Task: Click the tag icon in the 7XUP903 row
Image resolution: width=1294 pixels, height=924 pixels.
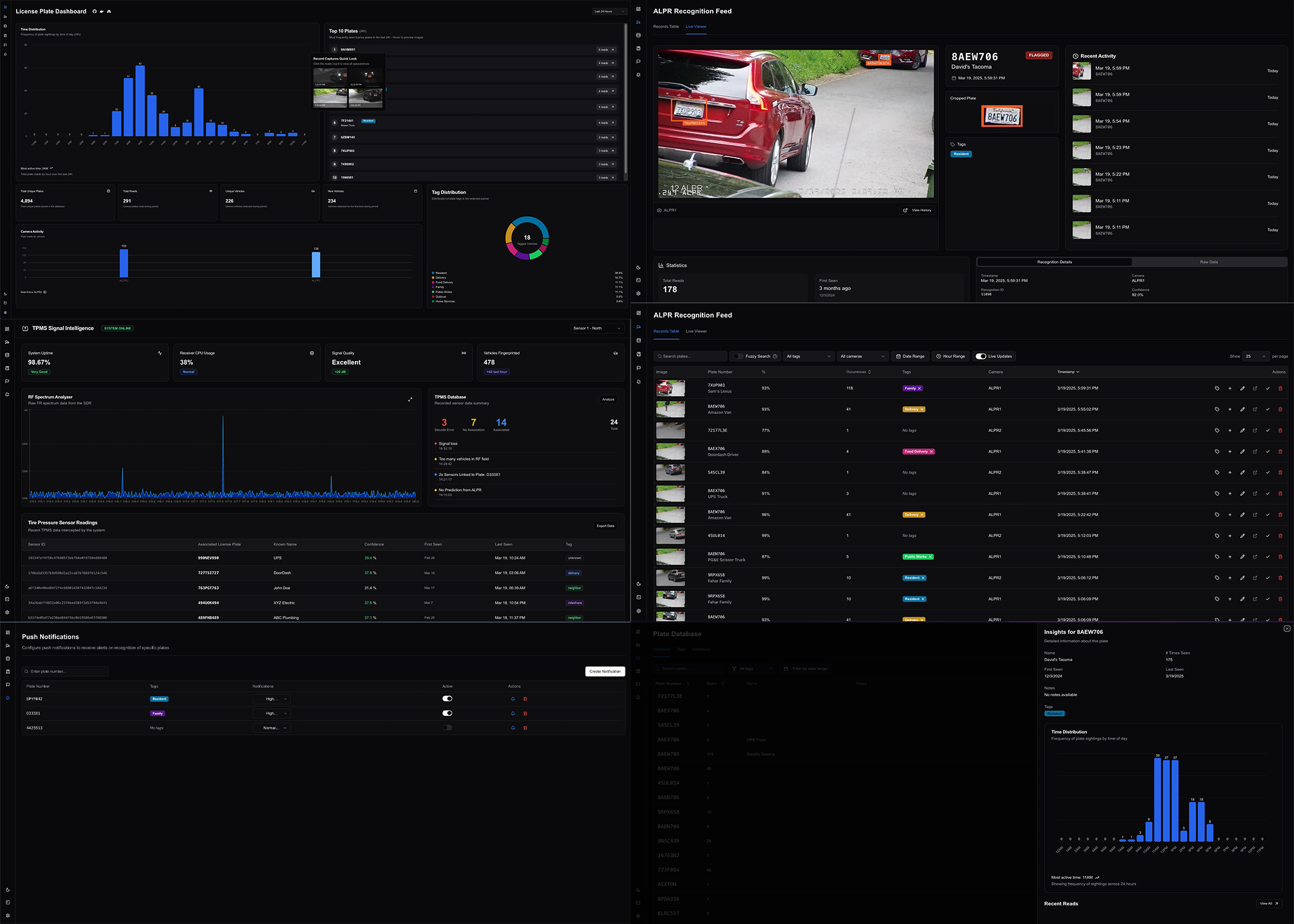Action: tap(1217, 389)
